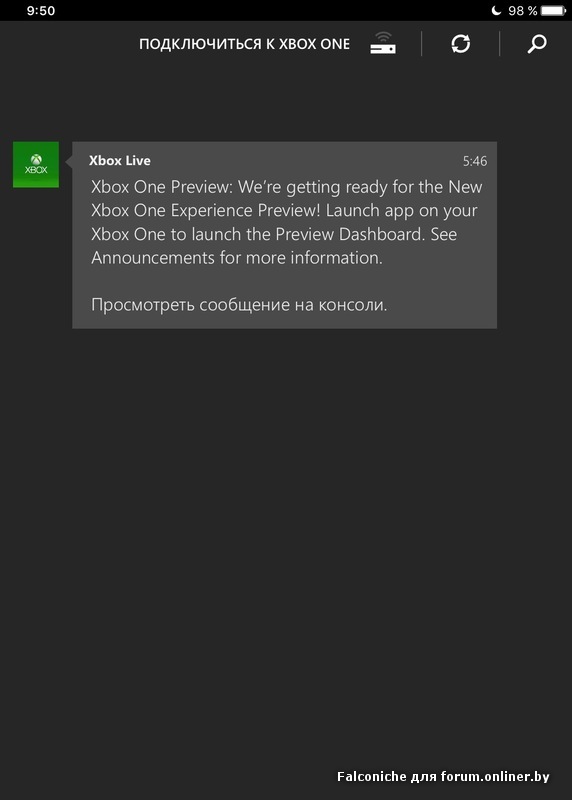
Task: Tap the Preview Dashboard phrase in message
Action: coord(350,234)
